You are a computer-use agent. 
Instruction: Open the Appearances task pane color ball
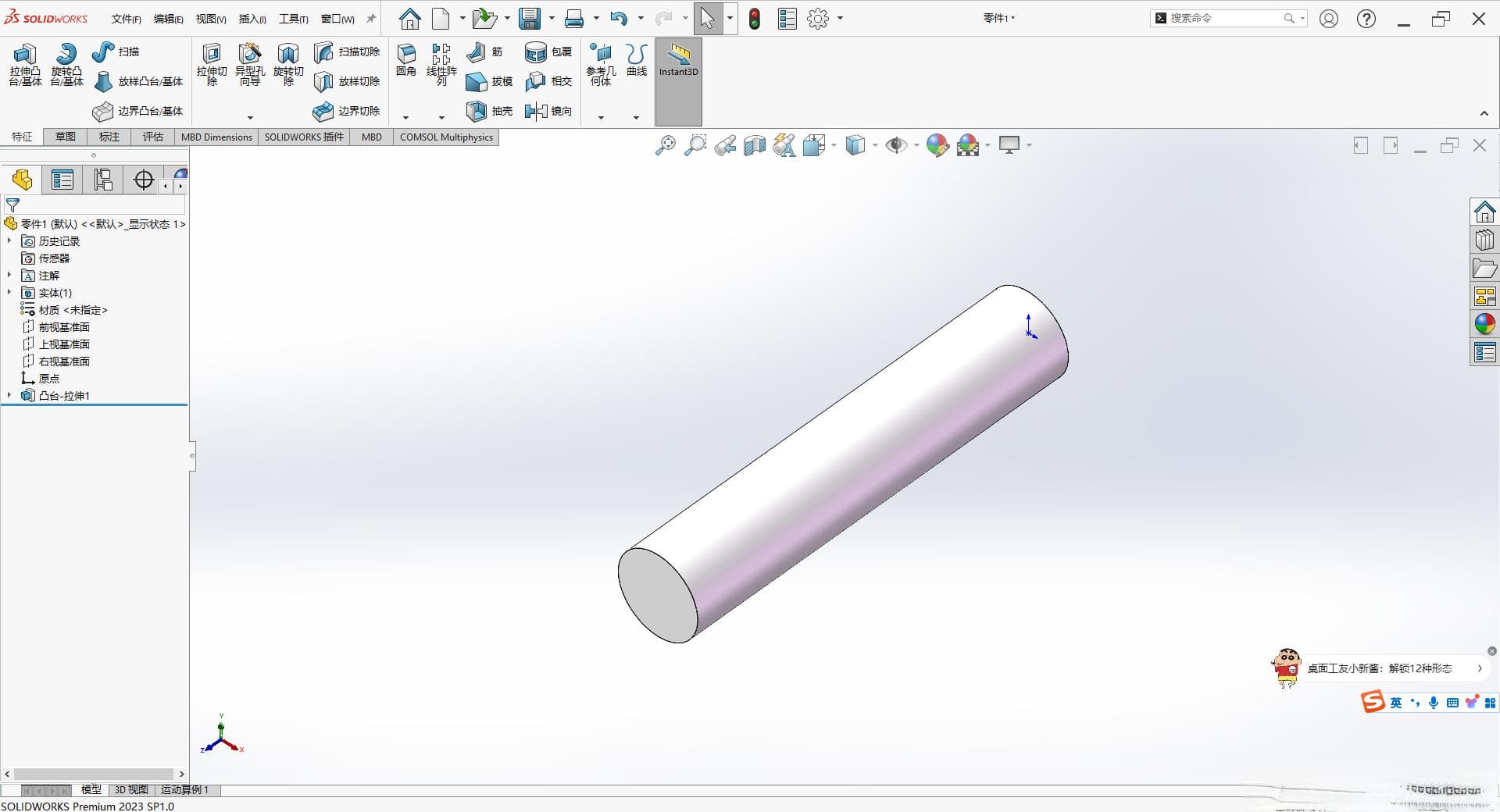(x=1484, y=324)
